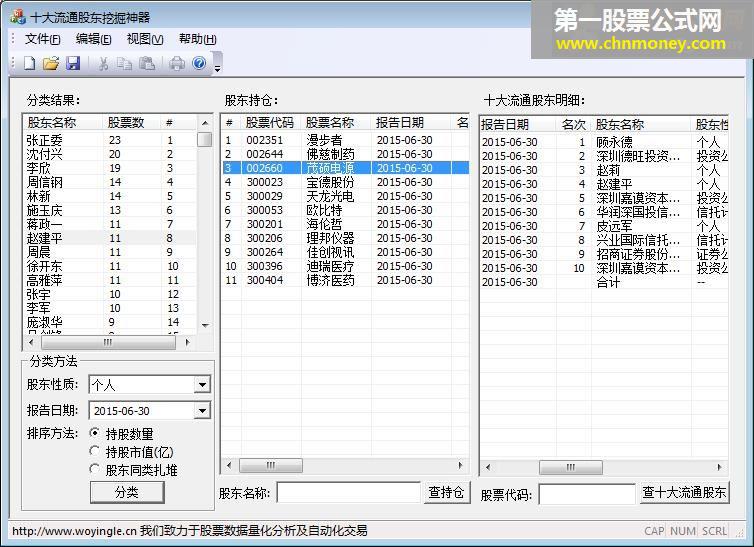Open the 文件(F) menu
Viewport: 754px width, 547px height.
pos(42,39)
